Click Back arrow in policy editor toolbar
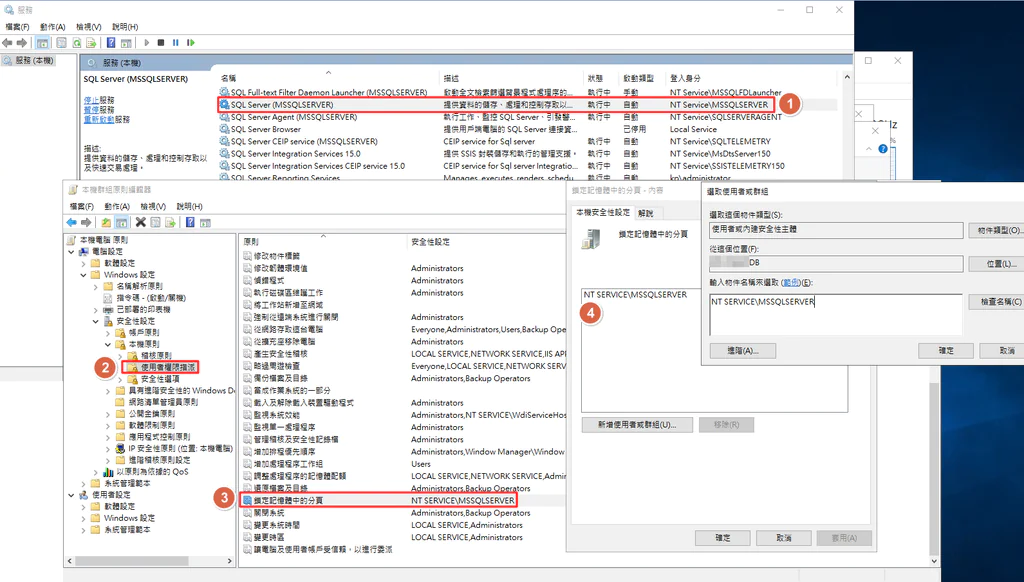The image size is (1024, 582). tap(71, 222)
